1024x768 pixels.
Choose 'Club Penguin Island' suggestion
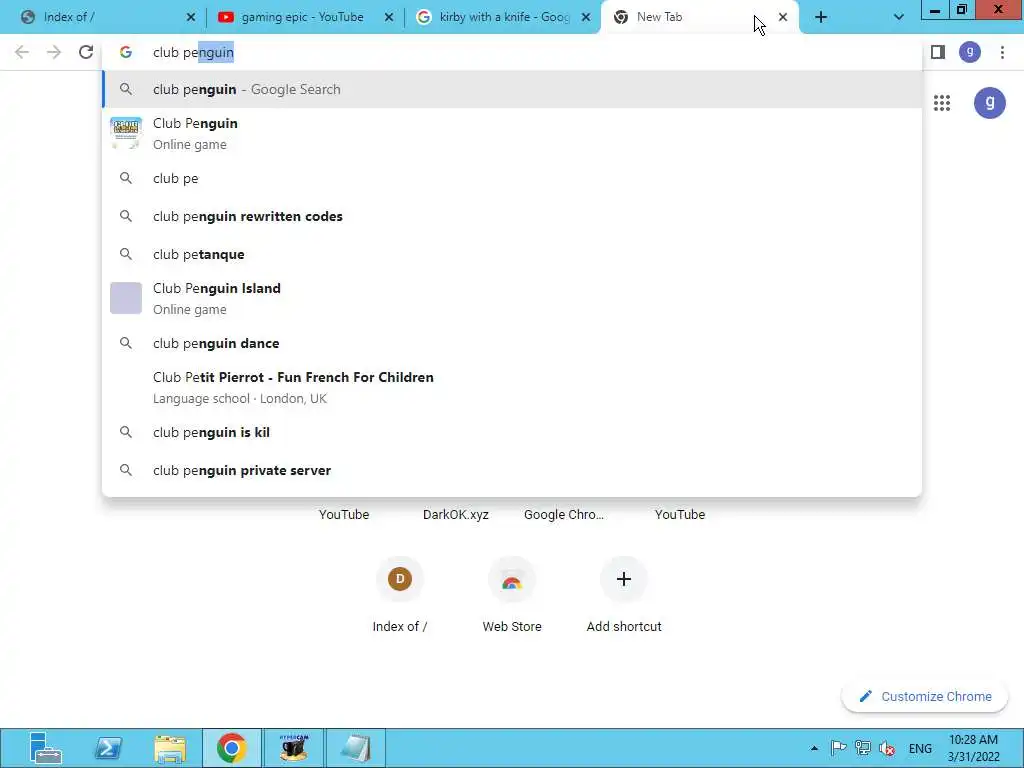(512, 298)
